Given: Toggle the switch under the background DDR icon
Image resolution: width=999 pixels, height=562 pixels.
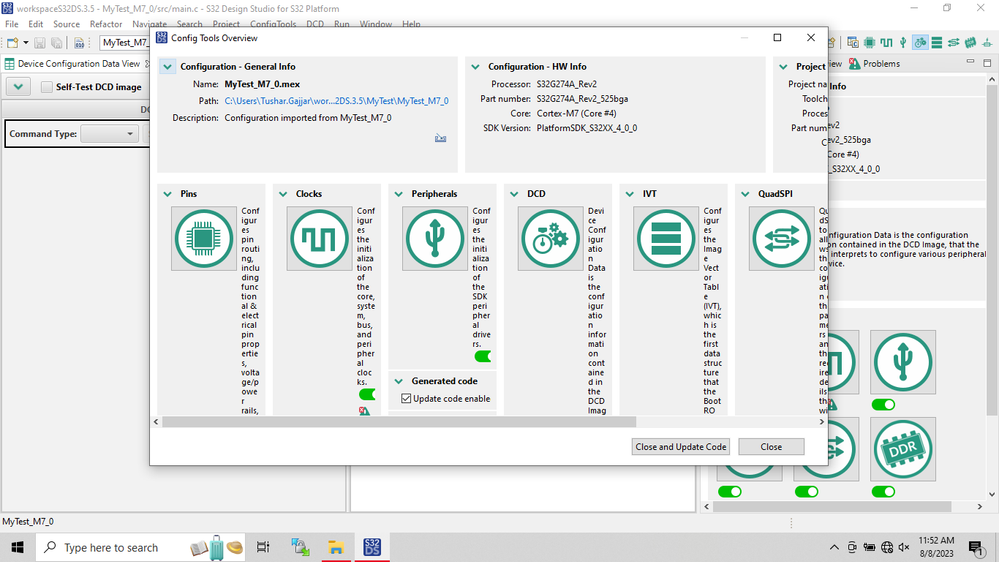Looking at the screenshot, I should (883, 491).
